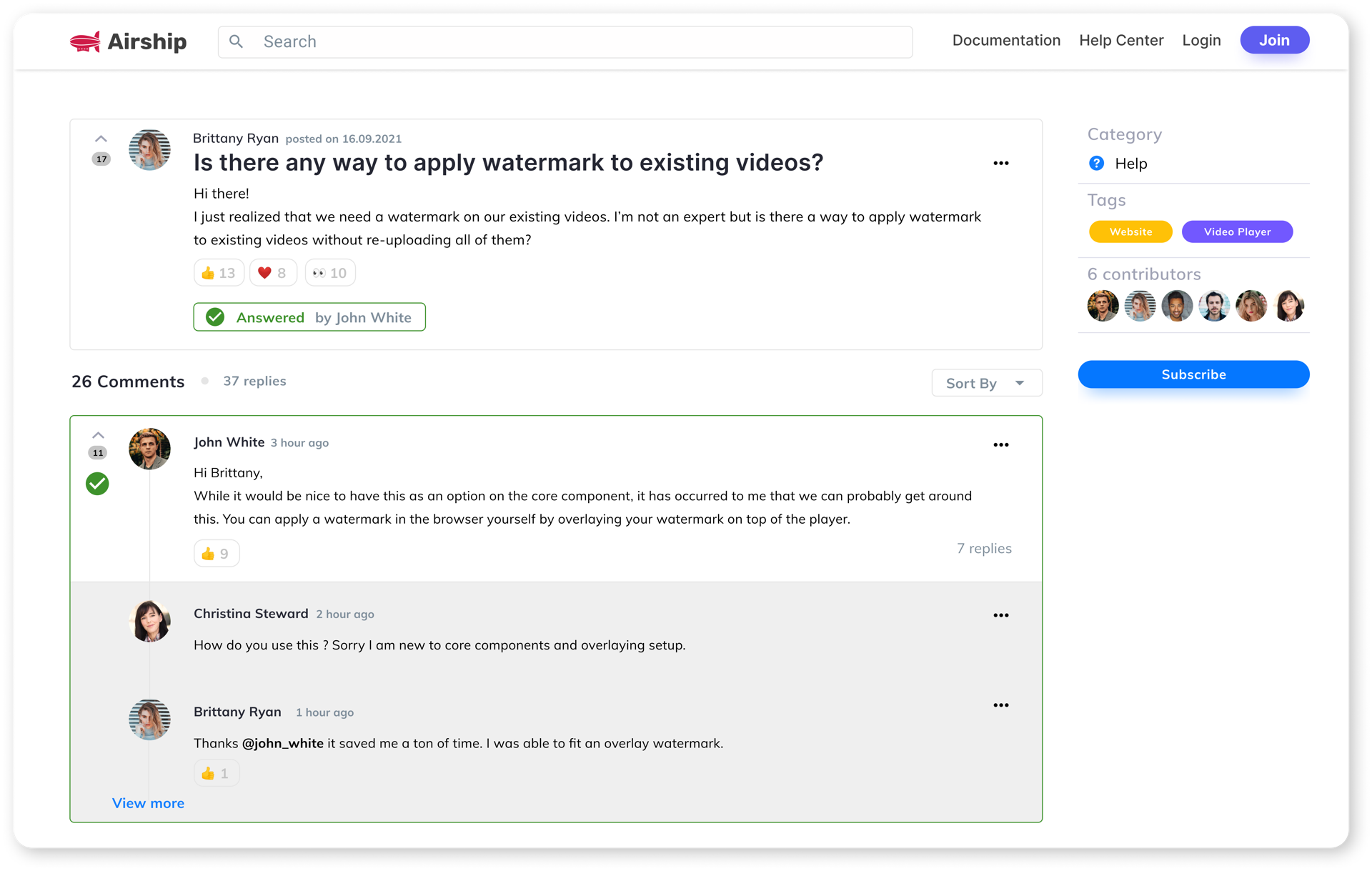Click the Christina Steward author name
Viewport: 1372px width, 871px height.
point(251,614)
